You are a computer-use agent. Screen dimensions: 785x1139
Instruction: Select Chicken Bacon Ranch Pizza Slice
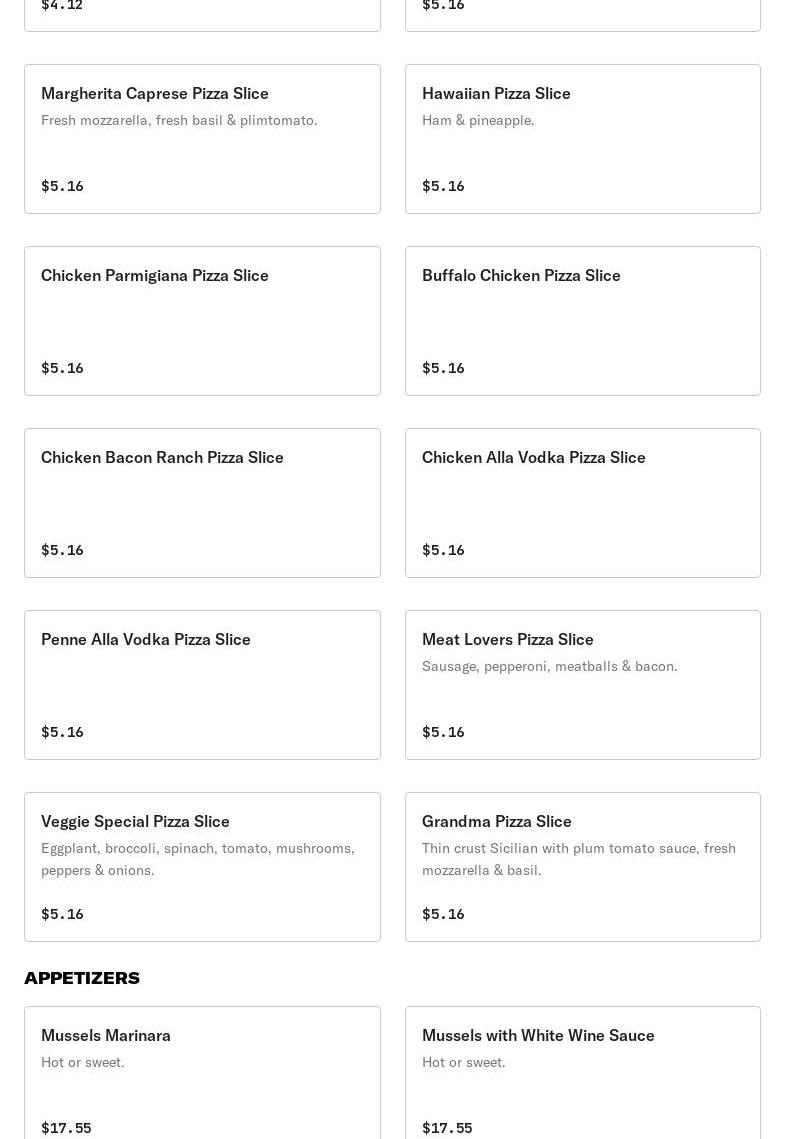[202, 503]
